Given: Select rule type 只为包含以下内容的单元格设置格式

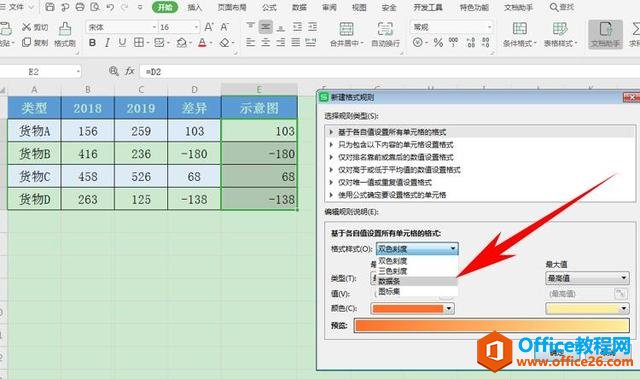Looking at the screenshot, I should [x=396, y=144].
